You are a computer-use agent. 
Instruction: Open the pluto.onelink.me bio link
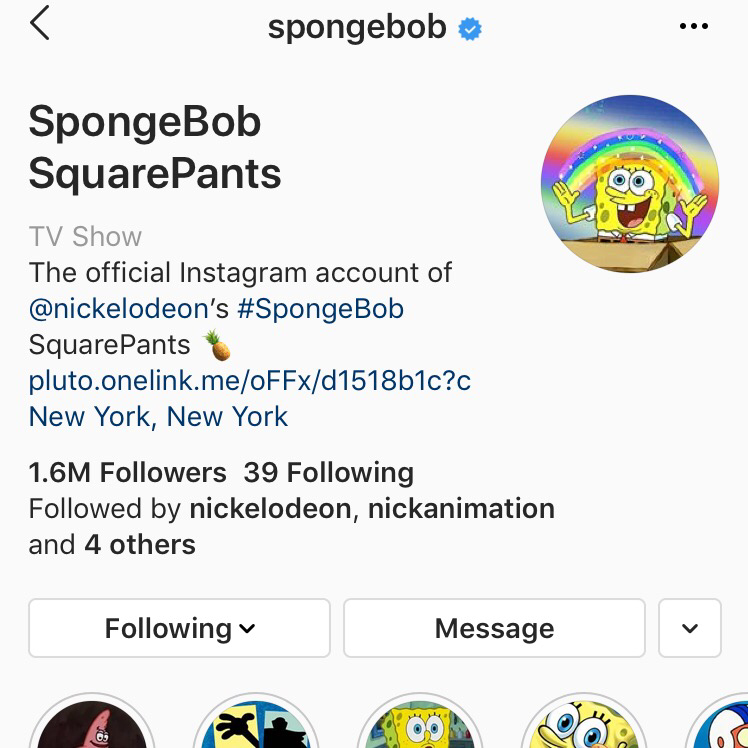coord(249,380)
